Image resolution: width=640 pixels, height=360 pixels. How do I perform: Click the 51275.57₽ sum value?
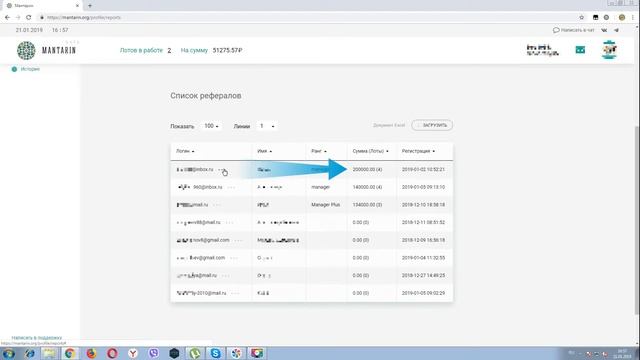(227, 50)
